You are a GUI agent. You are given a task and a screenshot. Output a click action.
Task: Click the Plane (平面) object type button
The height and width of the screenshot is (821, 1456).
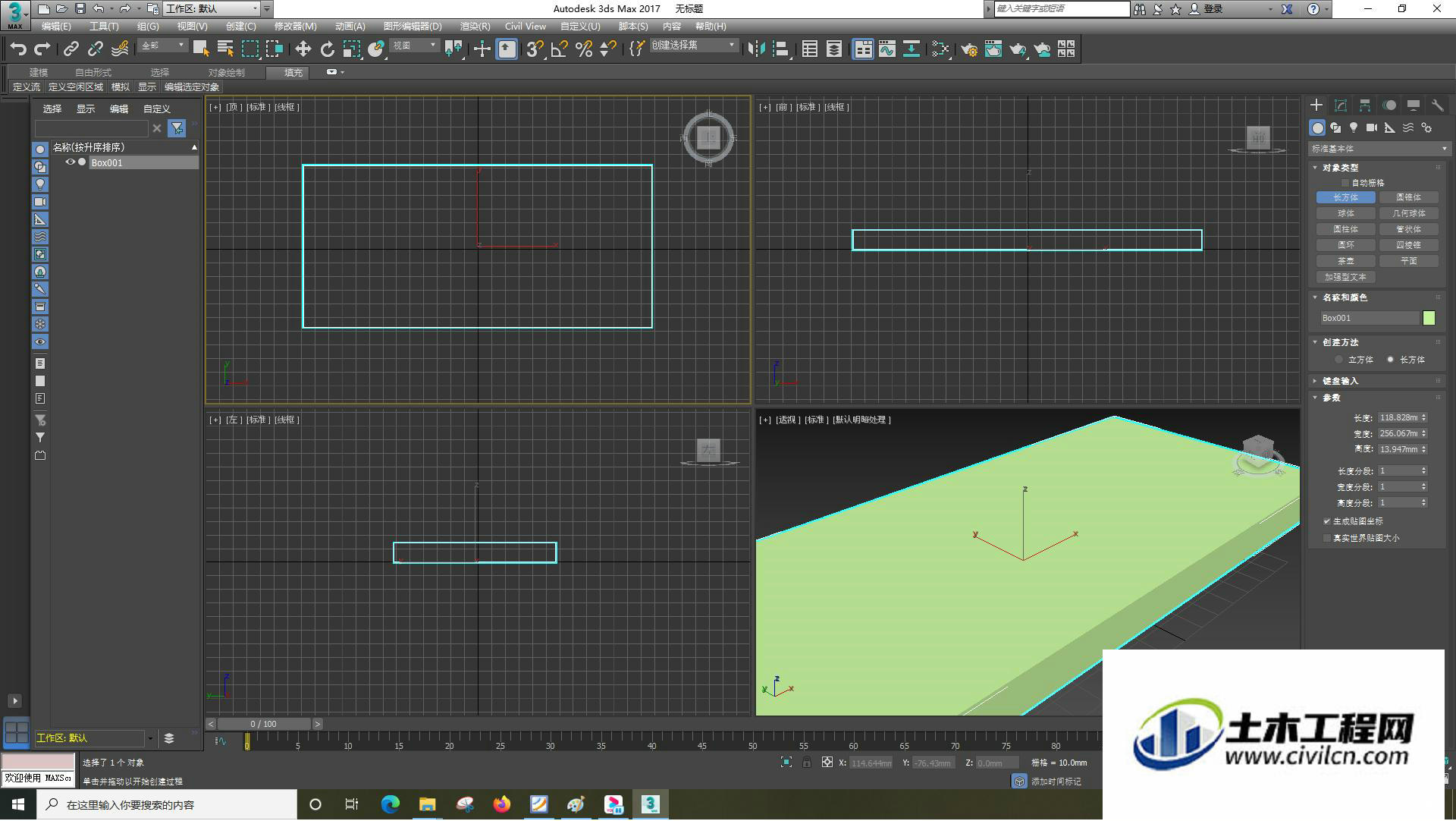pyautogui.click(x=1409, y=261)
